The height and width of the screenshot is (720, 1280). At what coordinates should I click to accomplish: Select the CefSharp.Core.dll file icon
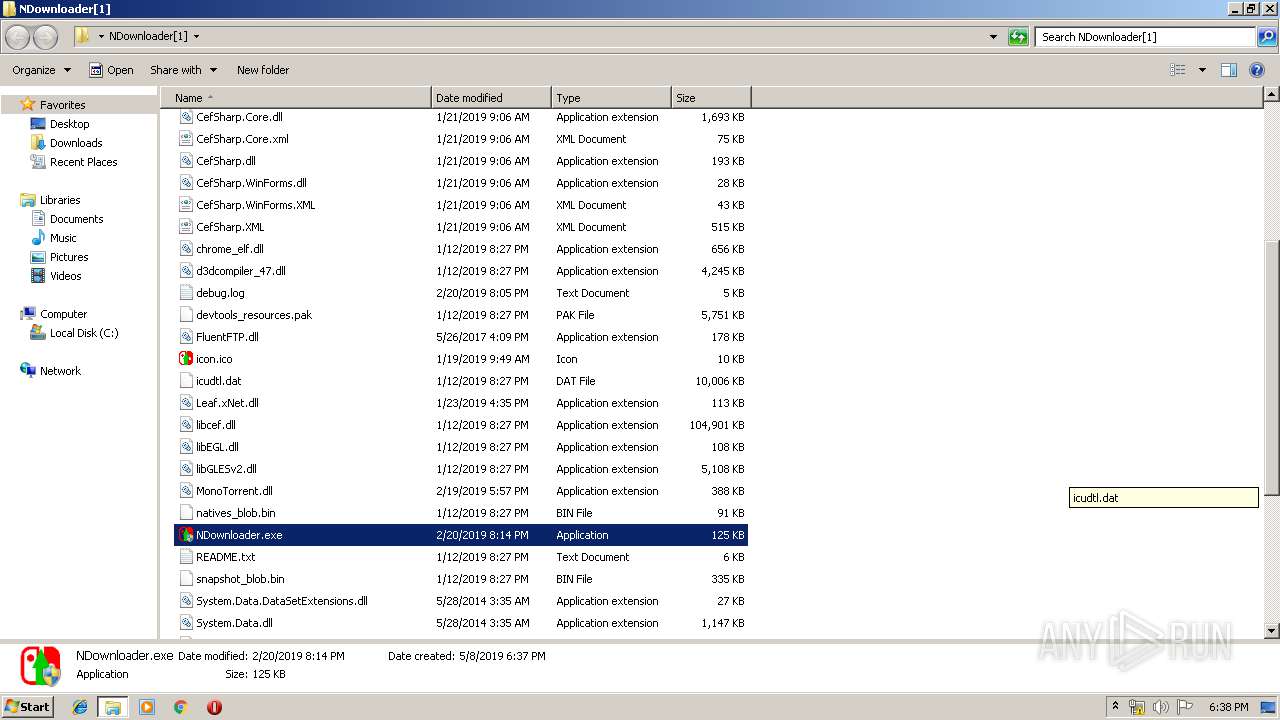[x=186, y=117]
